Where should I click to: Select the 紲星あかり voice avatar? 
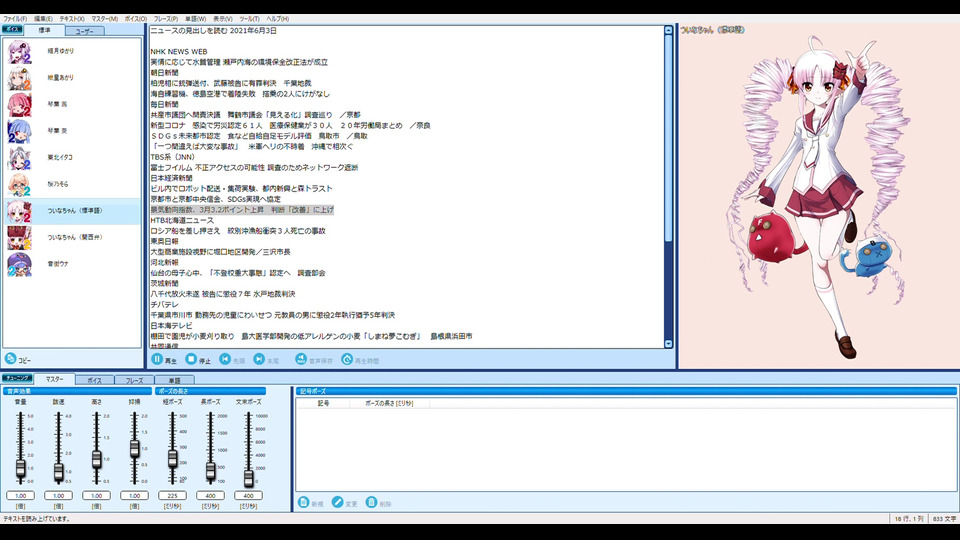19,78
